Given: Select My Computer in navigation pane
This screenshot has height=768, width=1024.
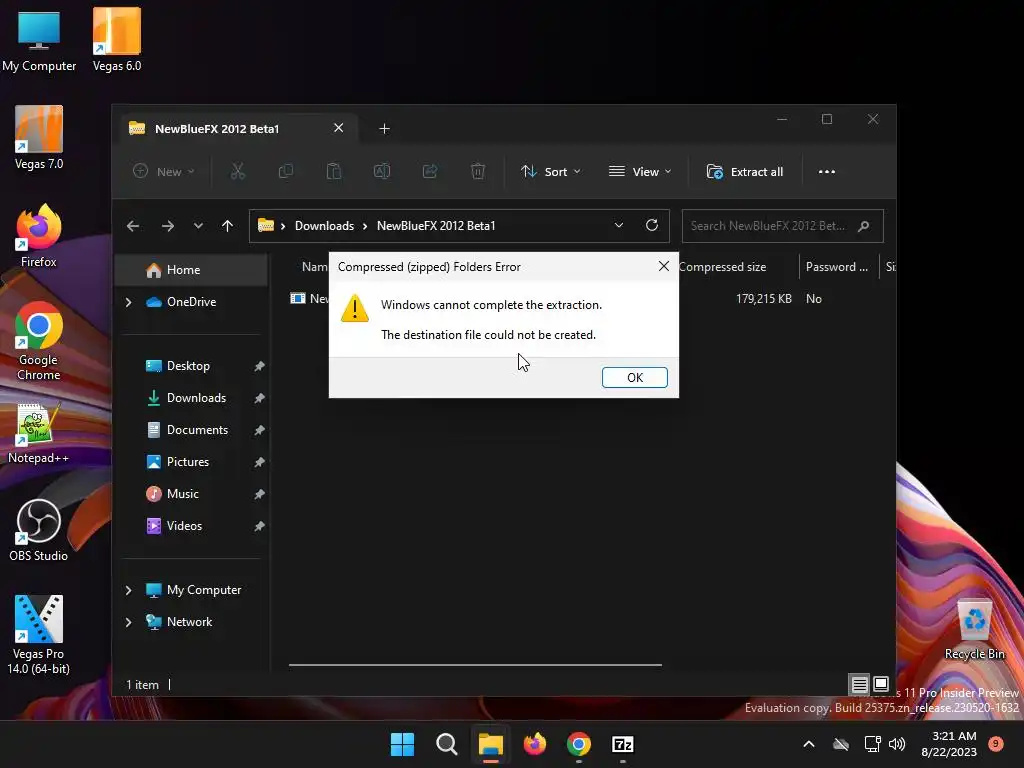Looking at the screenshot, I should click(x=204, y=590).
